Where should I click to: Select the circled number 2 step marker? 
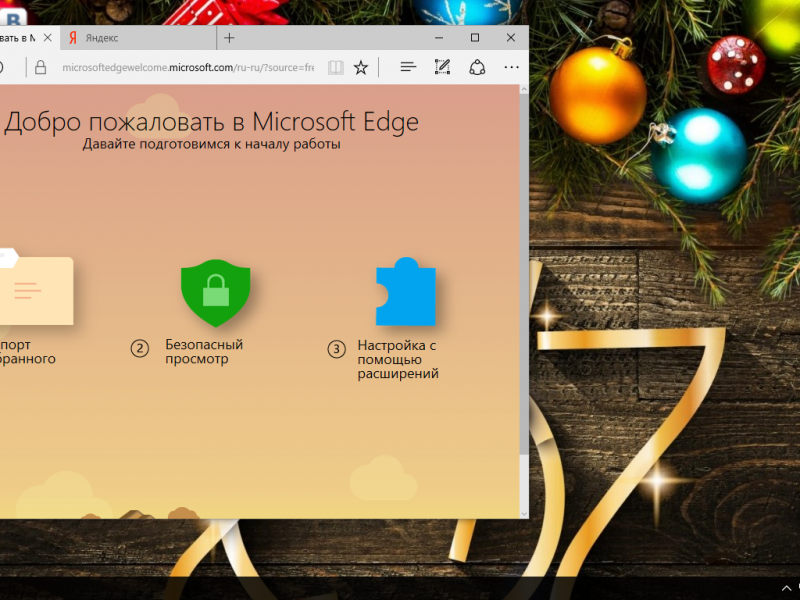click(x=140, y=349)
